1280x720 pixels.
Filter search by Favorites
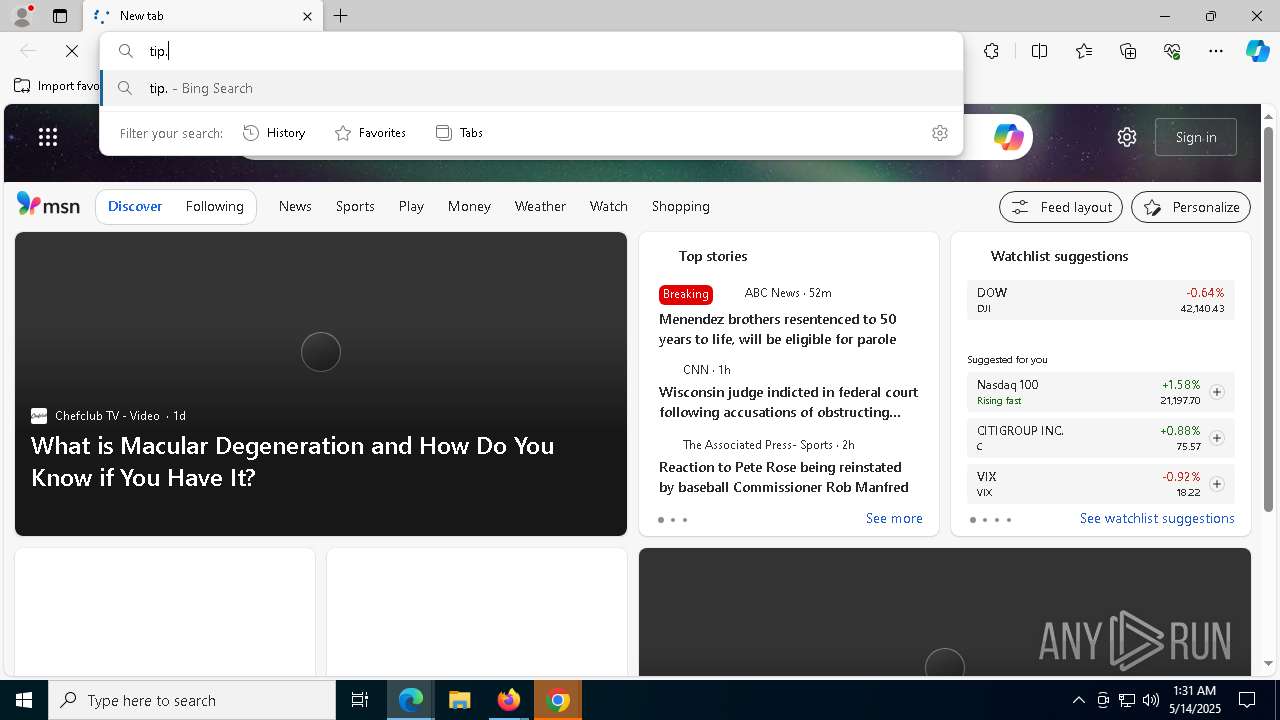pyautogui.click(x=370, y=133)
